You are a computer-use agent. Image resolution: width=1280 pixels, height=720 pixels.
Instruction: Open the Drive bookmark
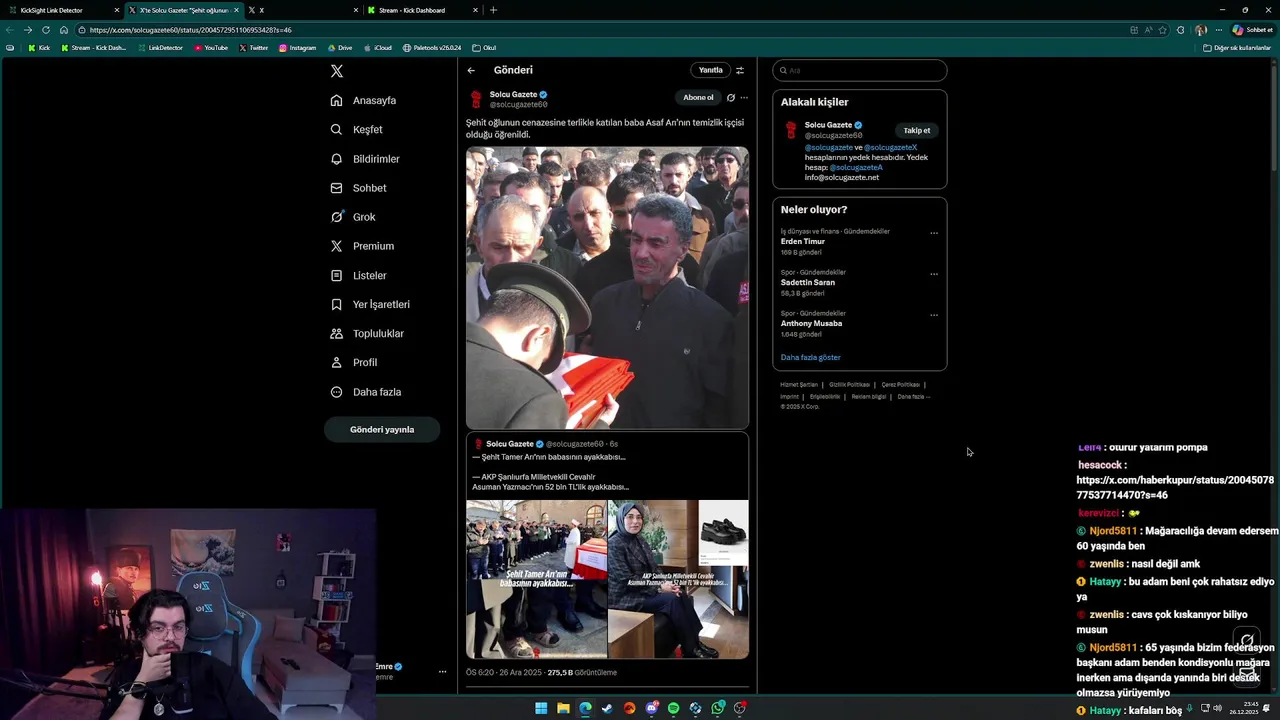340,48
